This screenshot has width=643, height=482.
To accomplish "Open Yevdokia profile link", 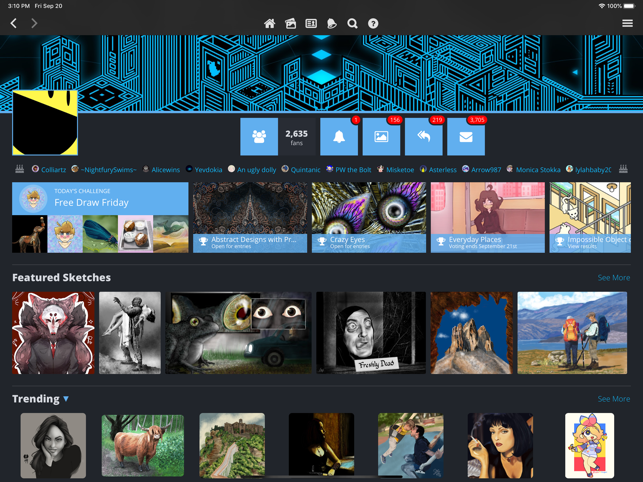I will pyautogui.click(x=204, y=169).
